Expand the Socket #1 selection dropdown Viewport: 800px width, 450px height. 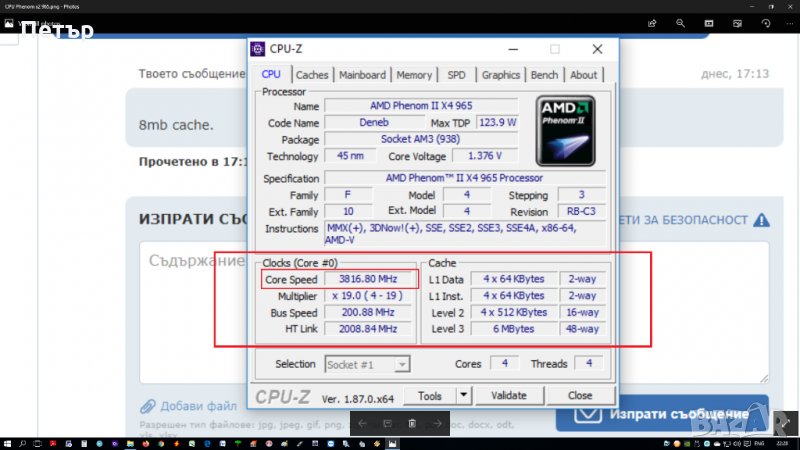(402, 365)
